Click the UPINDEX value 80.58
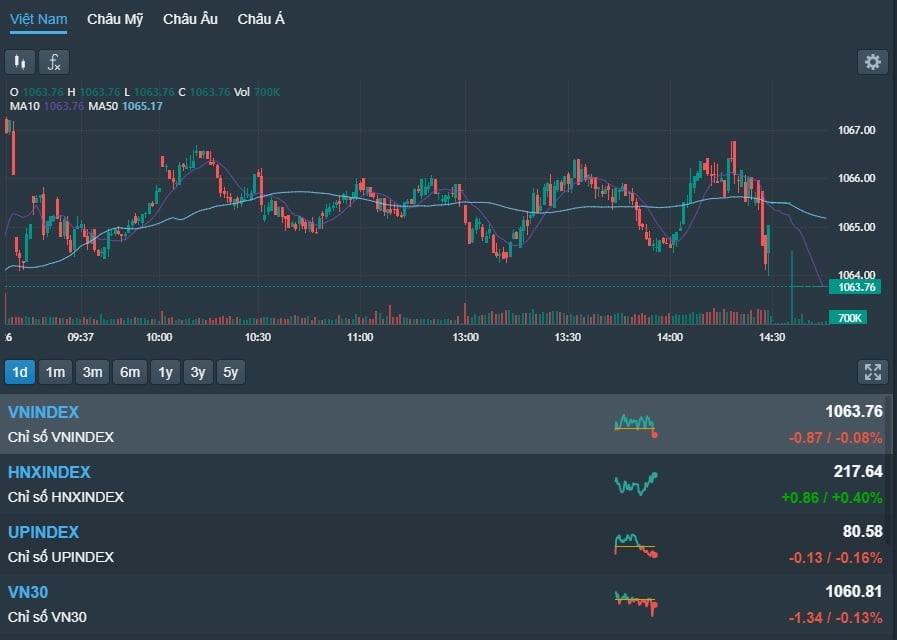The width and height of the screenshot is (897, 640). pyautogui.click(x=863, y=531)
